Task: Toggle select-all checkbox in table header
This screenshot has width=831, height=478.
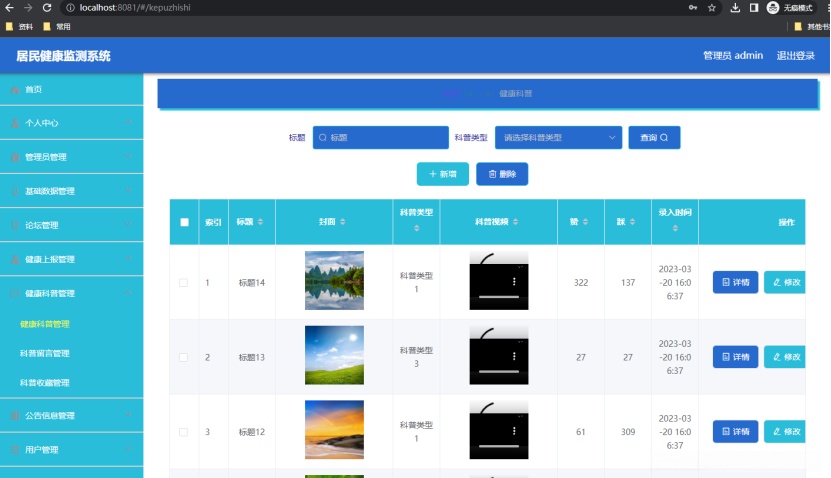Action: pyautogui.click(x=184, y=222)
